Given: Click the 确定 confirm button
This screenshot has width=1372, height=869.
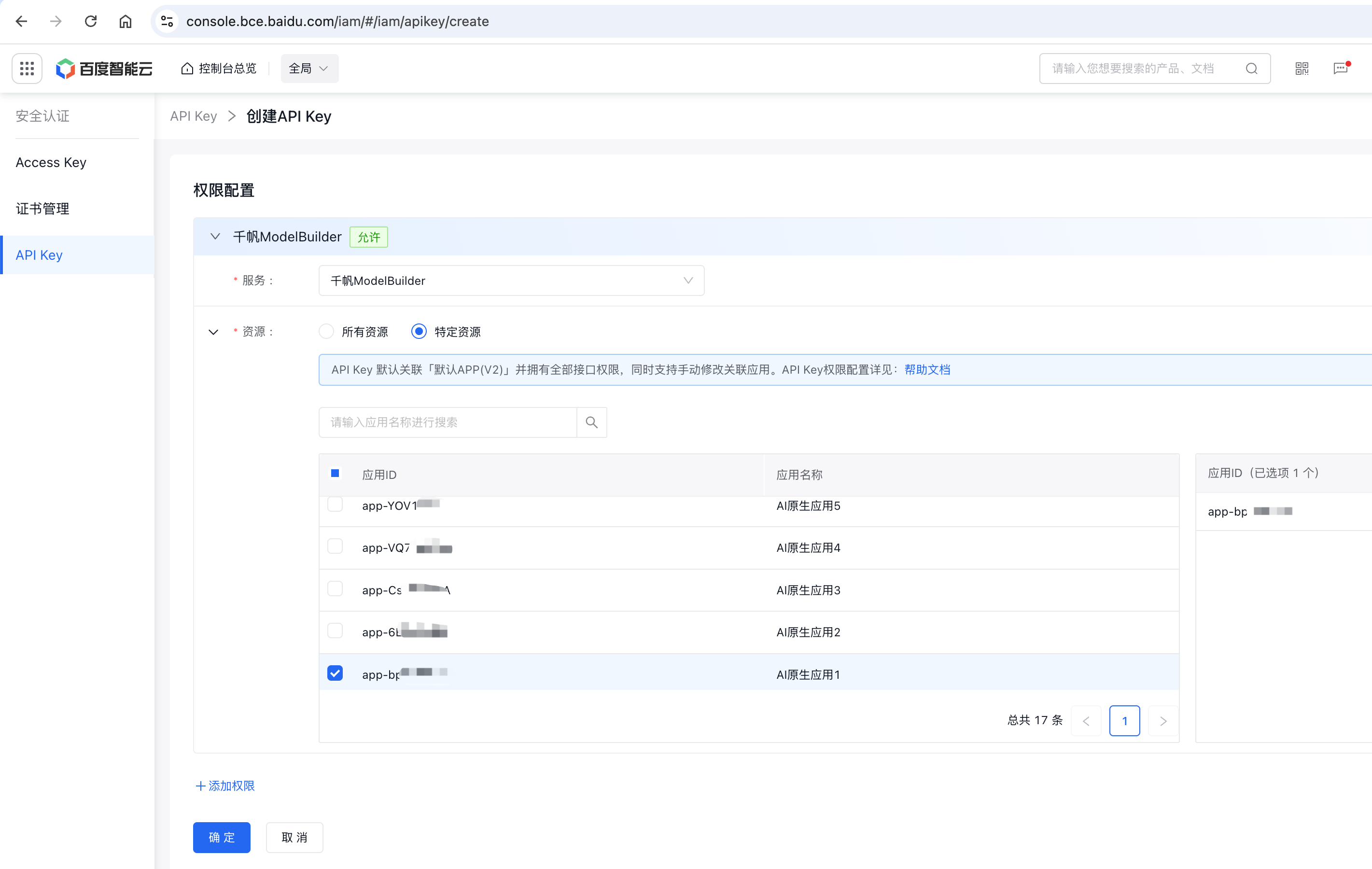Looking at the screenshot, I should click(x=222, y=837).
